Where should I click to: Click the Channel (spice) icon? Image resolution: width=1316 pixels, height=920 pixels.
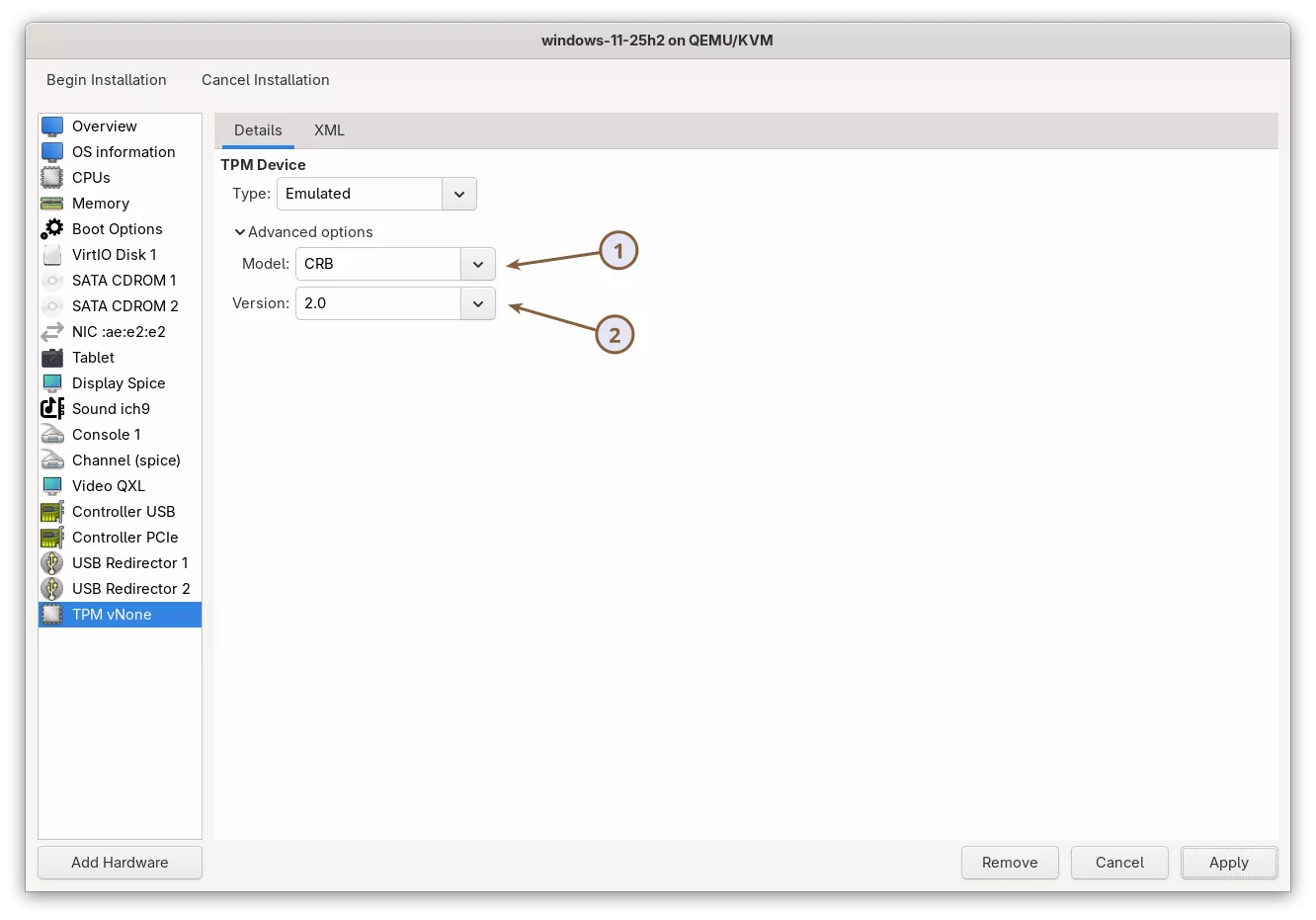(52, 460)
